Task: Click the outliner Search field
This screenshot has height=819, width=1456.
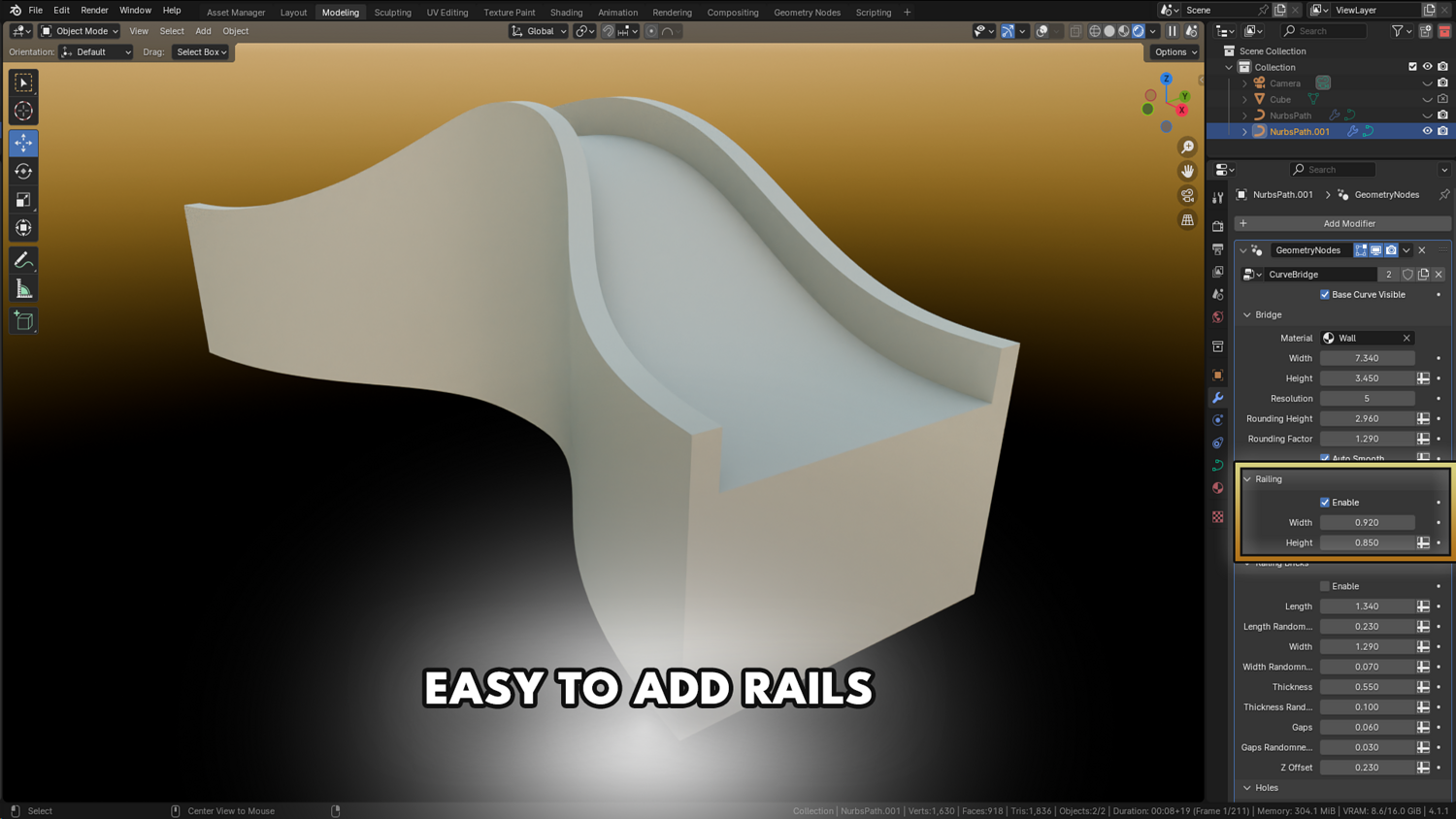Action: (1324, 31)
